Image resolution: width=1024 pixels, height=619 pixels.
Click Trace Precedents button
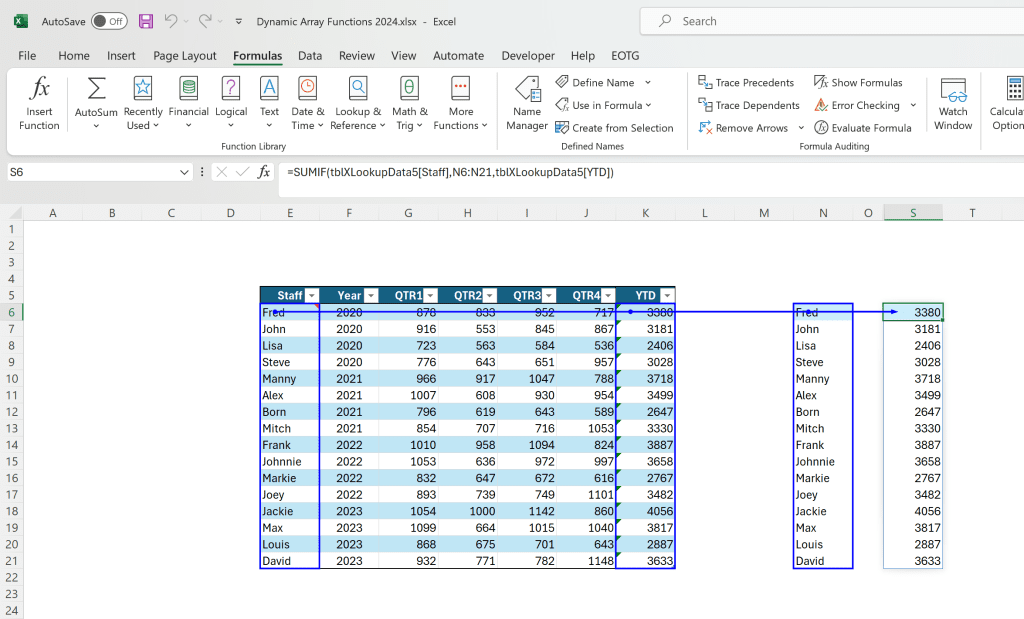click(746, 83)
